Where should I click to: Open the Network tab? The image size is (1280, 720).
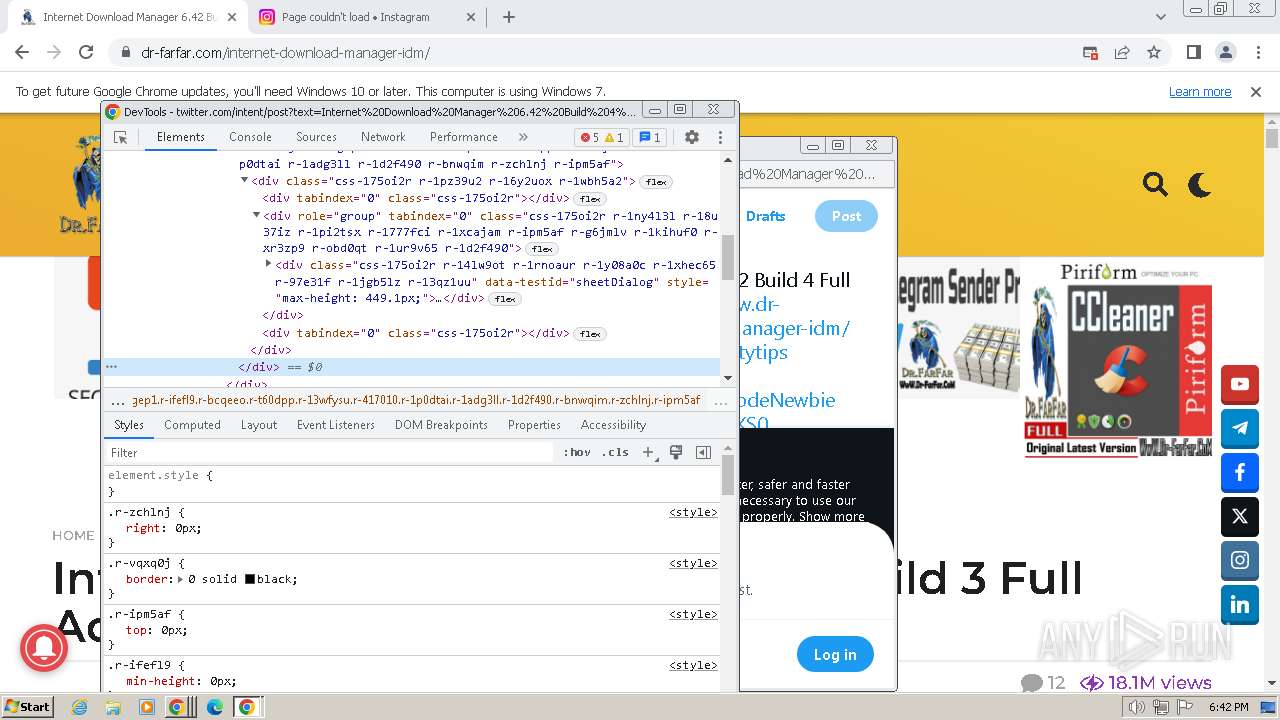click(383, 137)
